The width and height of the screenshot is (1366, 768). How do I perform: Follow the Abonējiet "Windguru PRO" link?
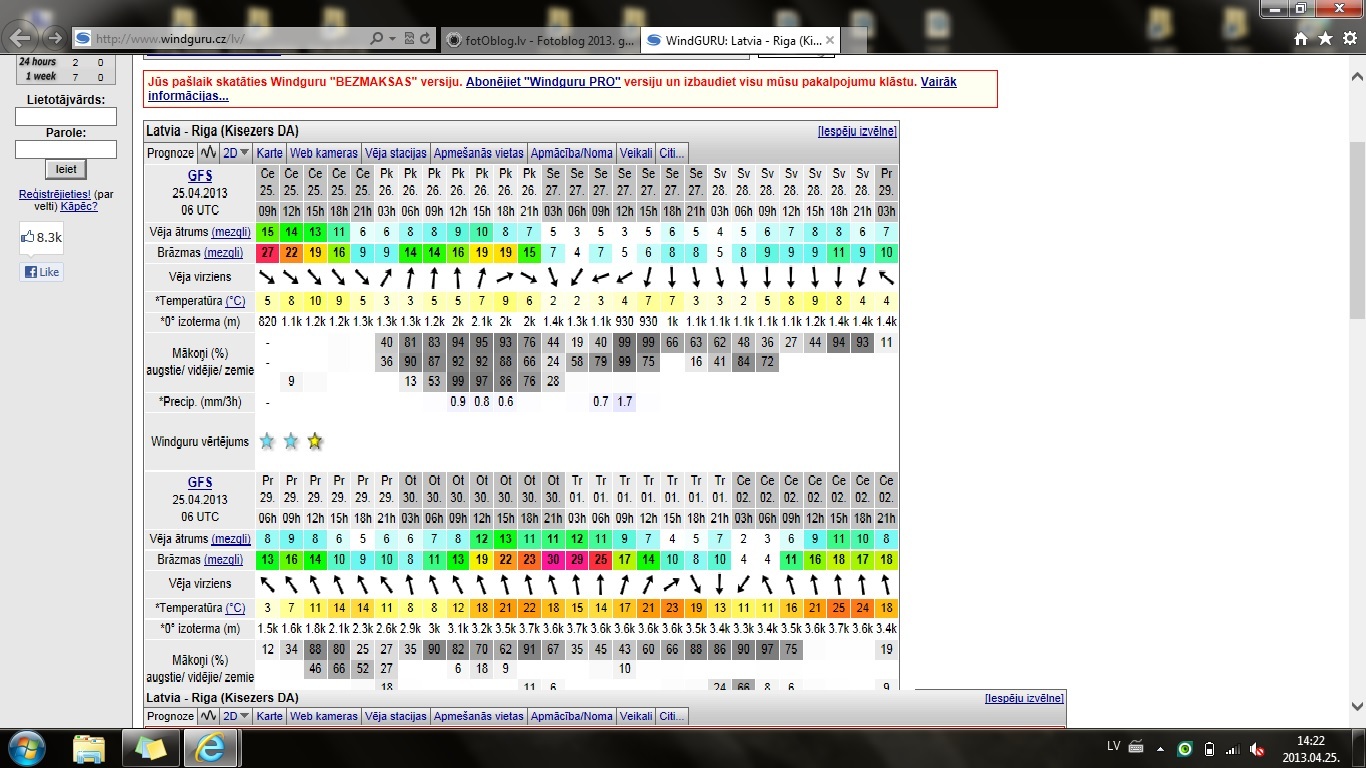(543, 82)
